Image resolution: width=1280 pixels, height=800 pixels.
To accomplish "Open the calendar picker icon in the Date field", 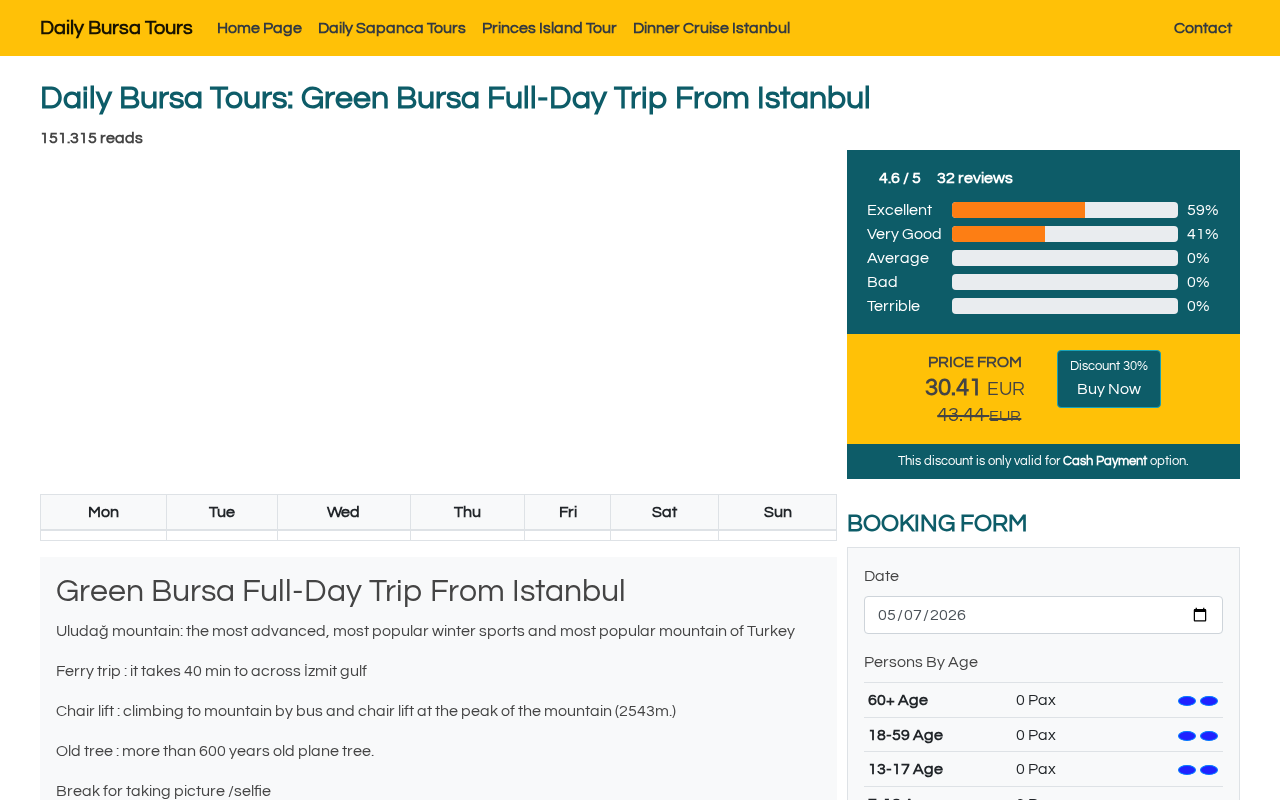I will click(x=1200, y=615).
